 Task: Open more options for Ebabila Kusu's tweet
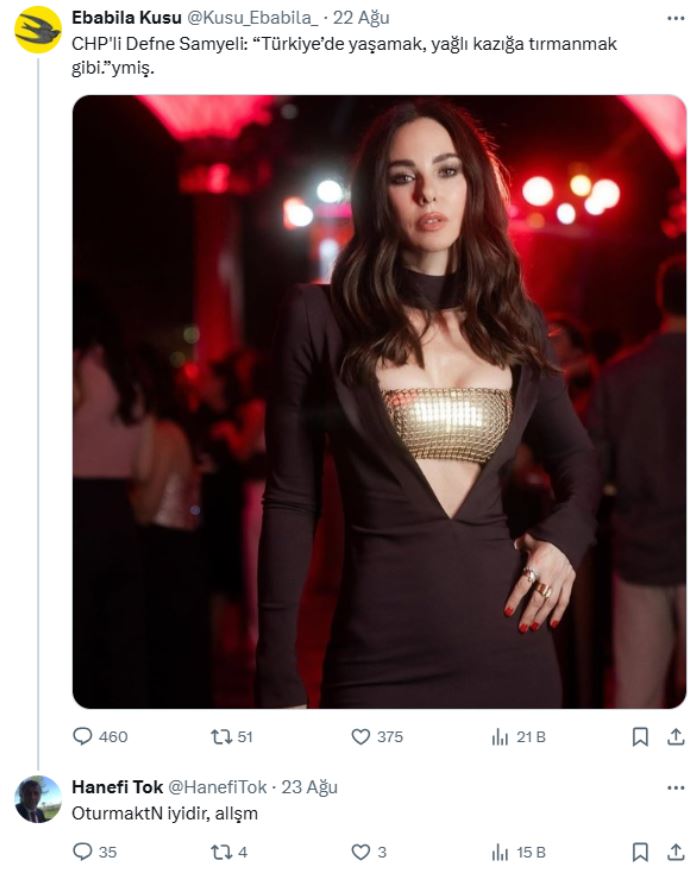pos(676,18)
